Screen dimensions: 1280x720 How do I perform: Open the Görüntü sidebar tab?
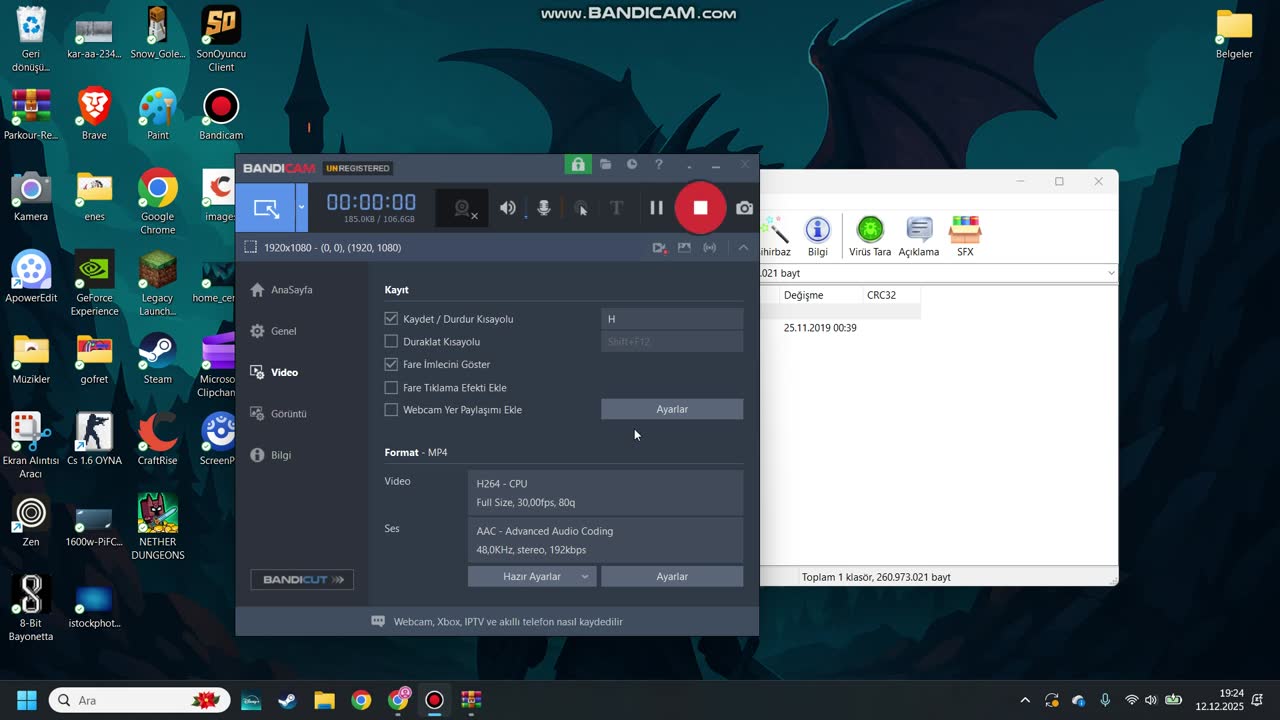click(x=288, y=414)
